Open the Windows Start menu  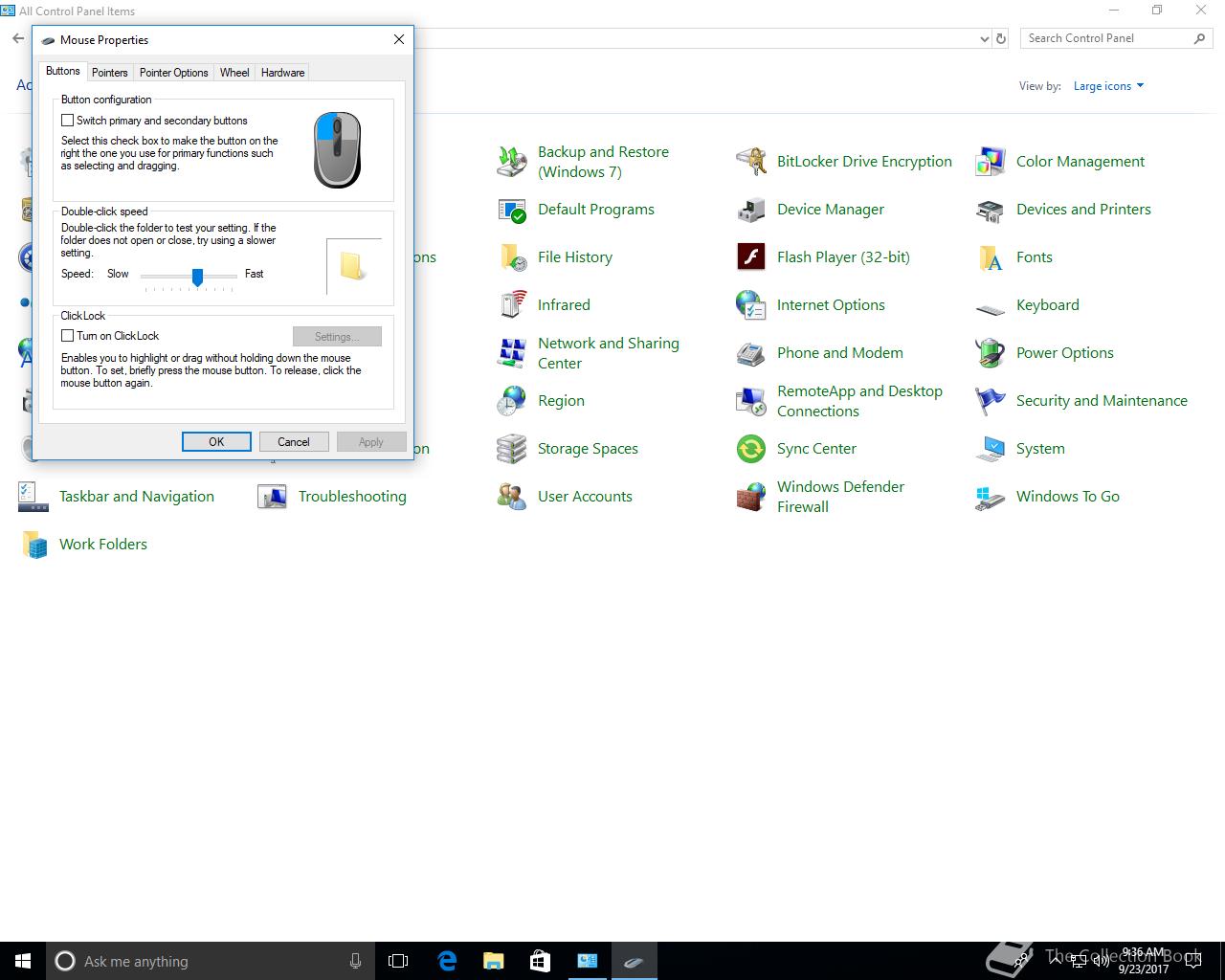[x=23, y=961]
